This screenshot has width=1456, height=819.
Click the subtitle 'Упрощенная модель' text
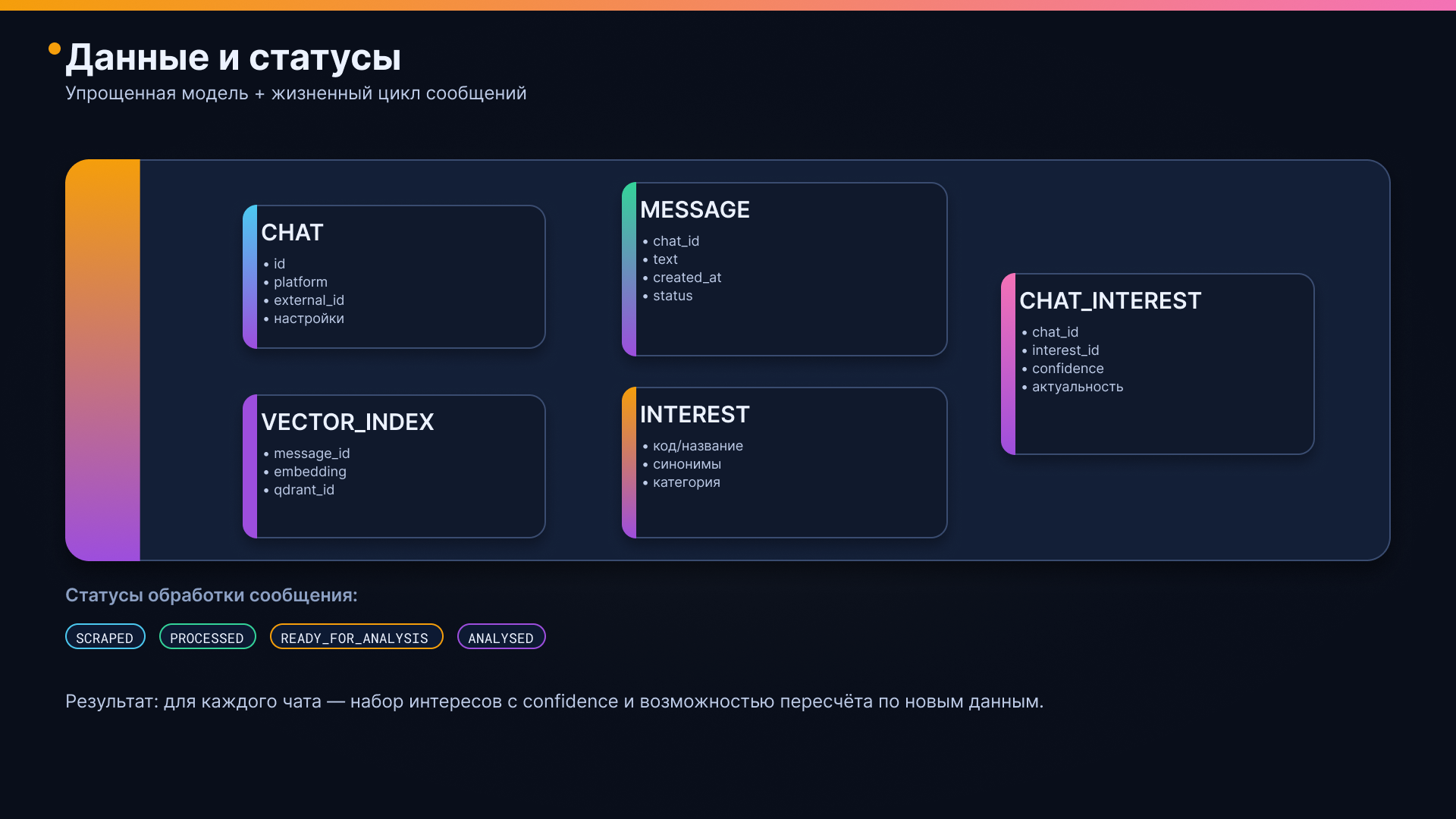coord(296,93)
